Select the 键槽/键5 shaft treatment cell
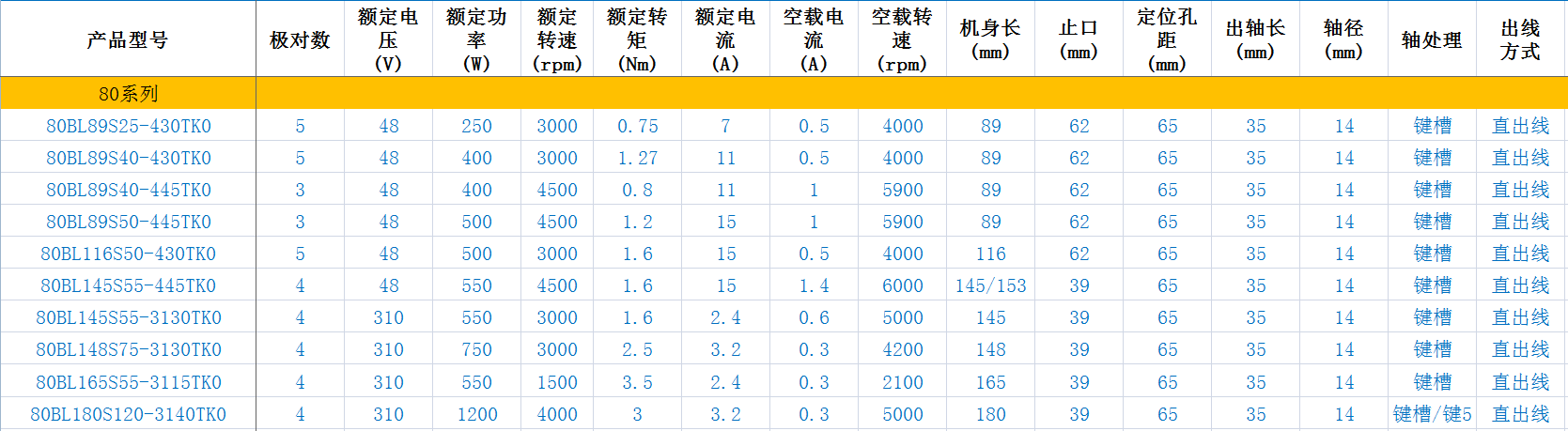This screenshot has height=431, width=1568. 1432,414
